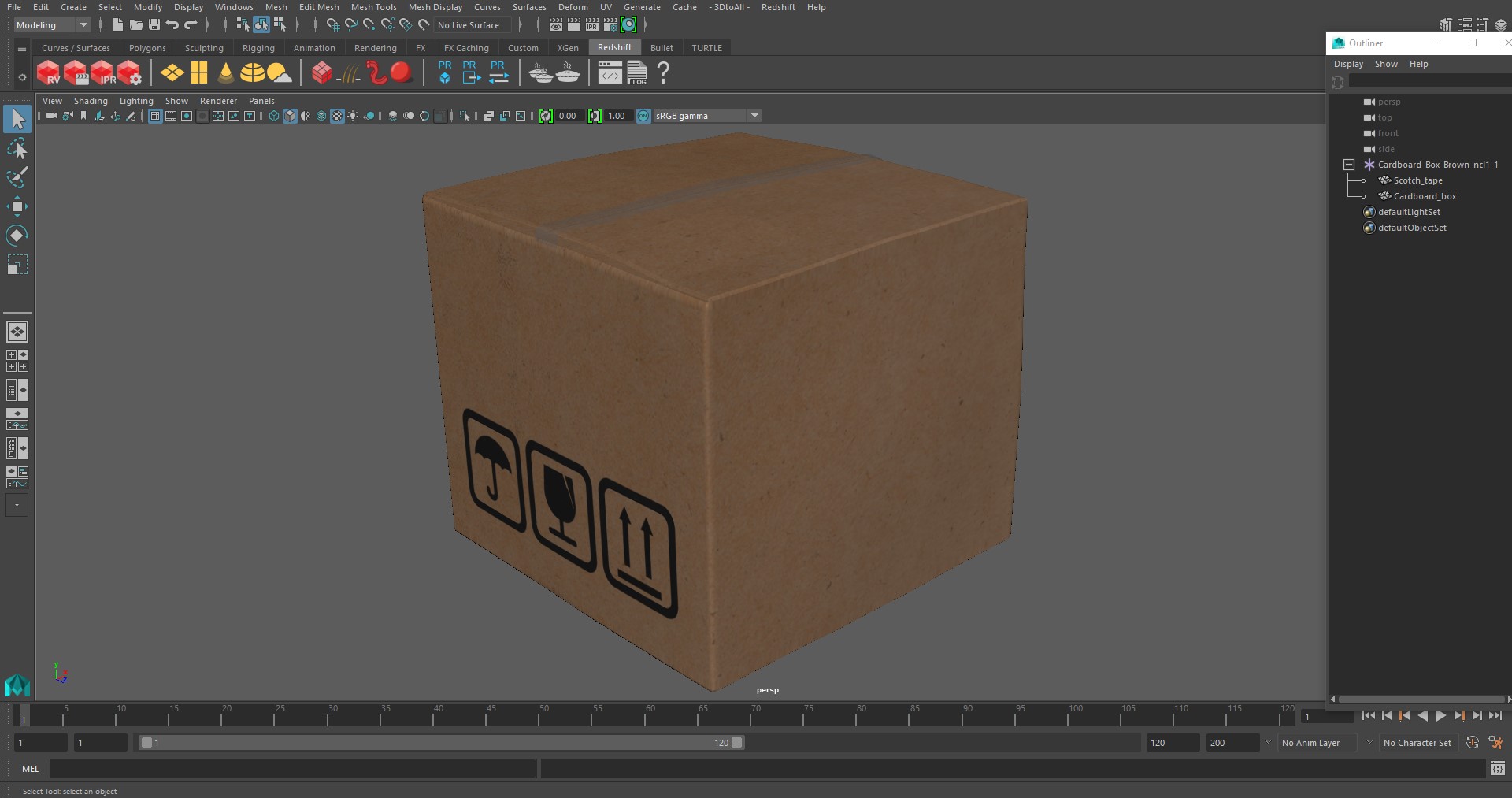
Task: Click frame 60 on the time slider
Action: point(650,715)
